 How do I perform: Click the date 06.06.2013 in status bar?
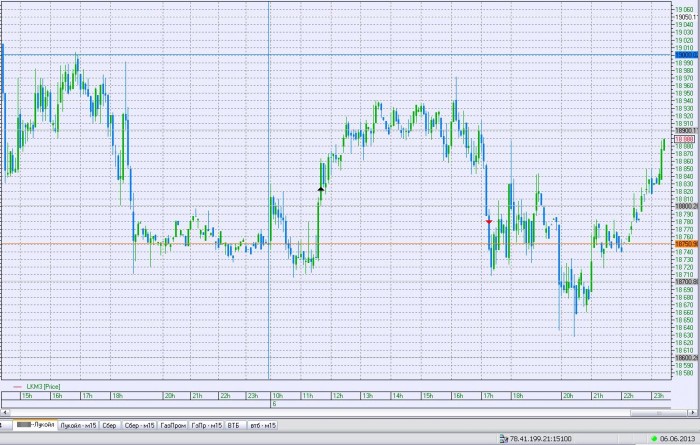[678, 439]
